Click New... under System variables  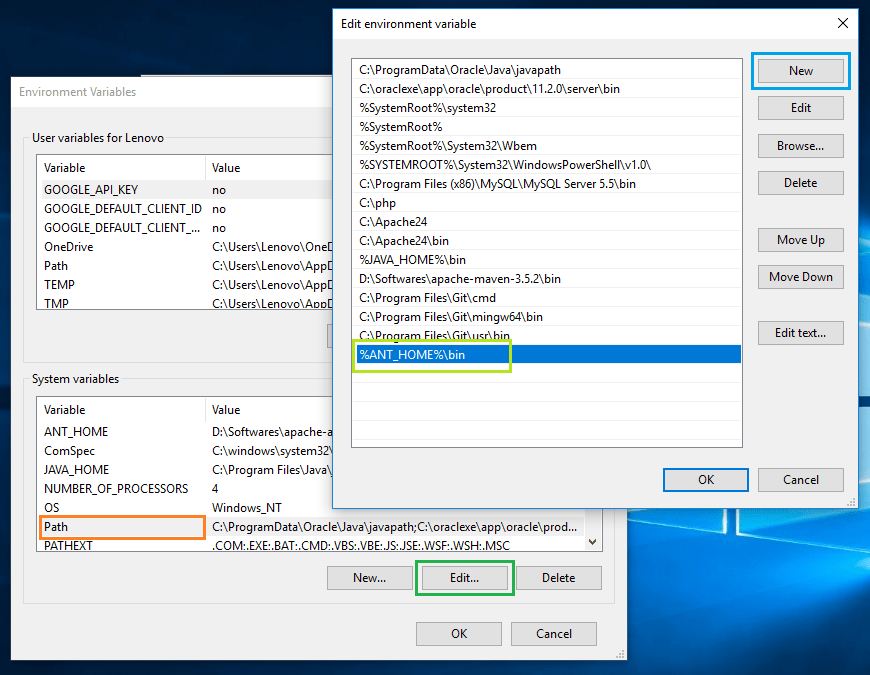click(369, 578)
